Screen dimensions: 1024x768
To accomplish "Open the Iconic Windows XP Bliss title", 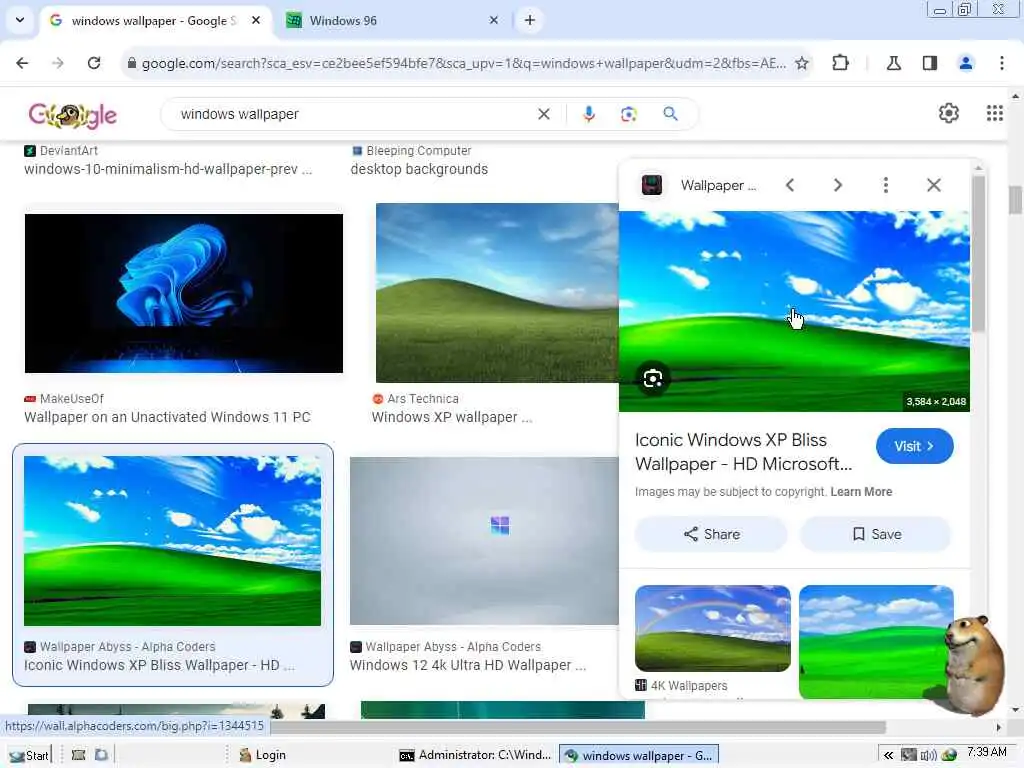I will click(x=743, y=452).
